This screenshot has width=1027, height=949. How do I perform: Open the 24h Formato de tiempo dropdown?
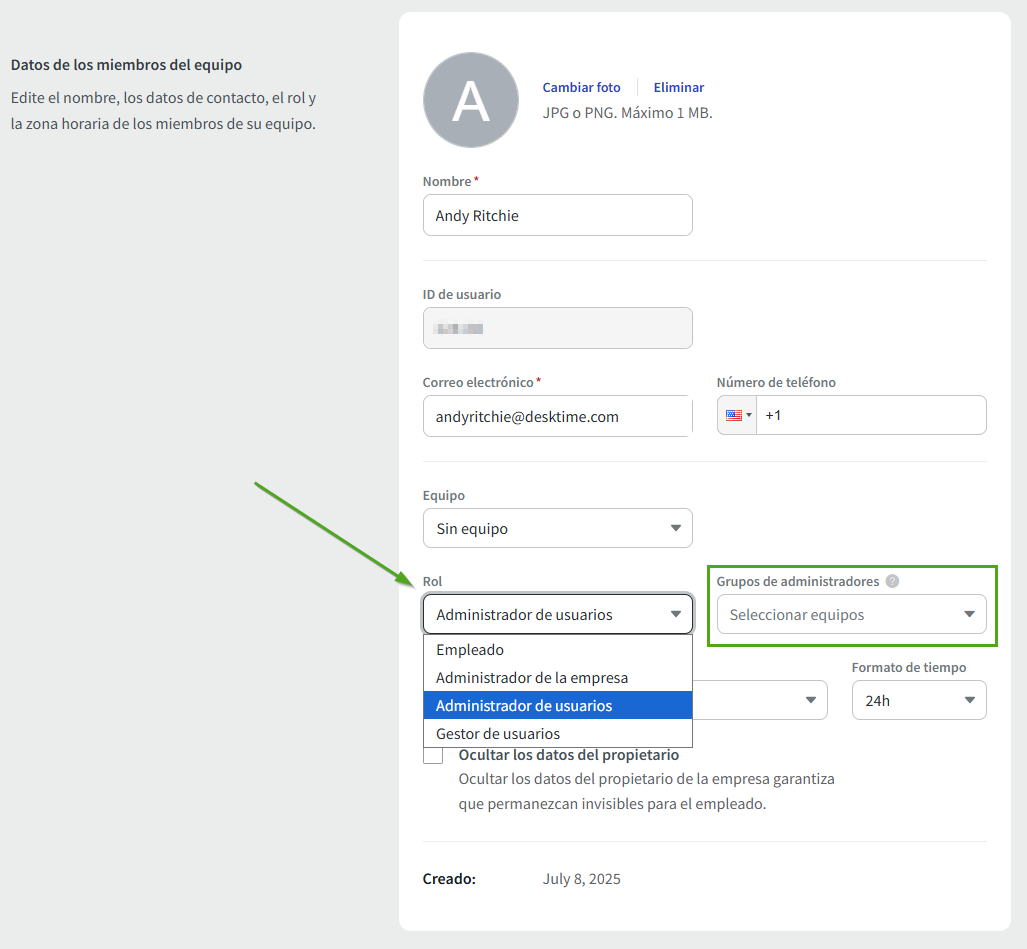click(x=918, y=700)
